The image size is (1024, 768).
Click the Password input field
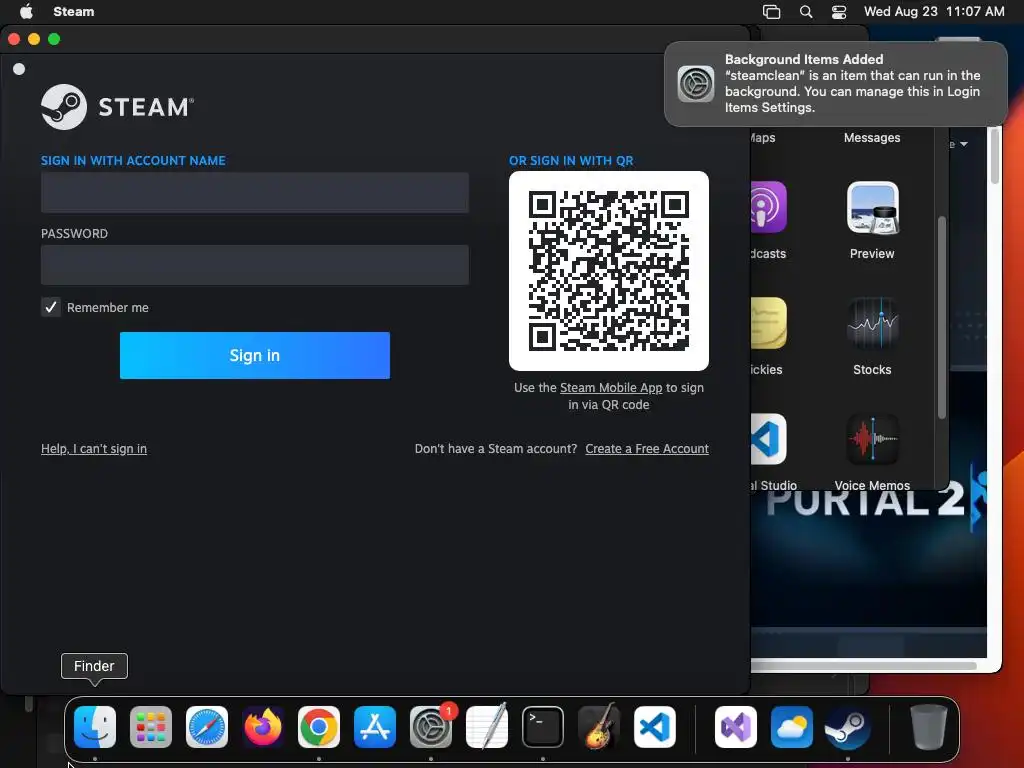coord(255,264)
